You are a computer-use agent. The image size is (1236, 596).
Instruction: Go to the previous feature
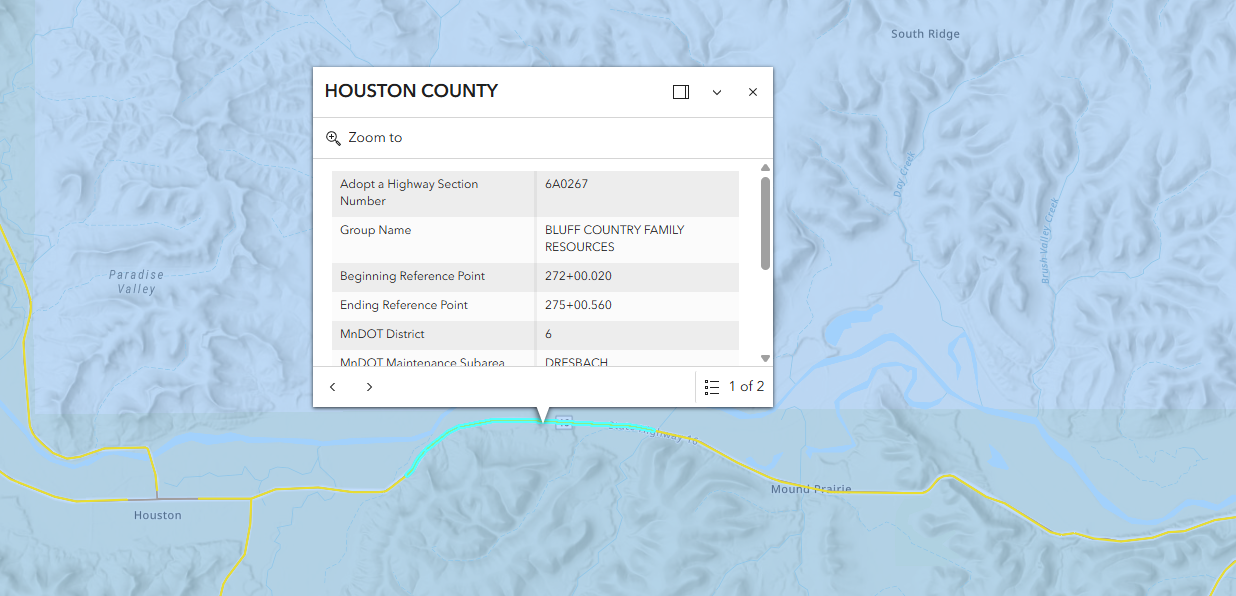(x=333, y=387)
